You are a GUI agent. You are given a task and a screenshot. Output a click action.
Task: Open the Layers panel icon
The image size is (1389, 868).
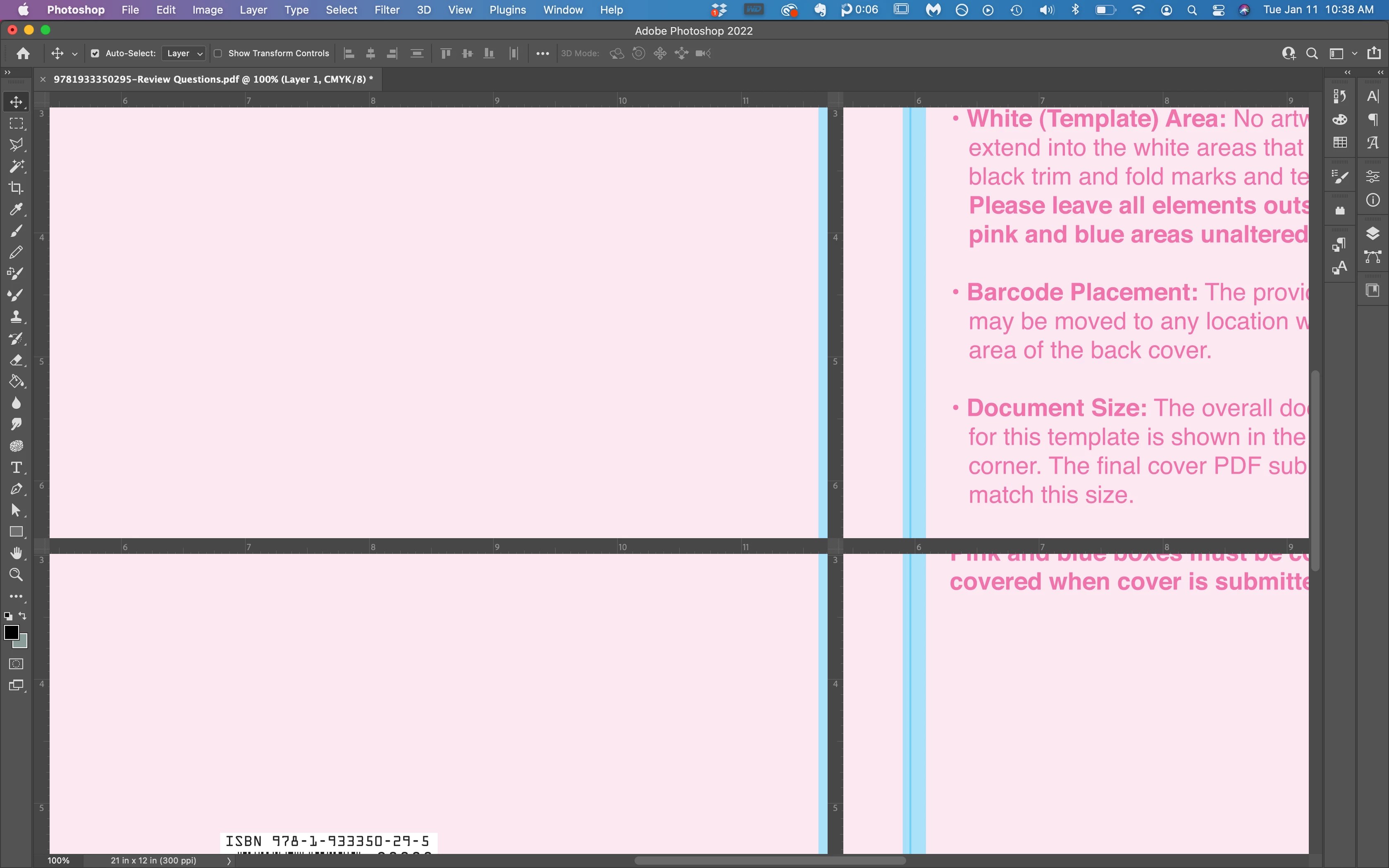tap(1372, 234)
